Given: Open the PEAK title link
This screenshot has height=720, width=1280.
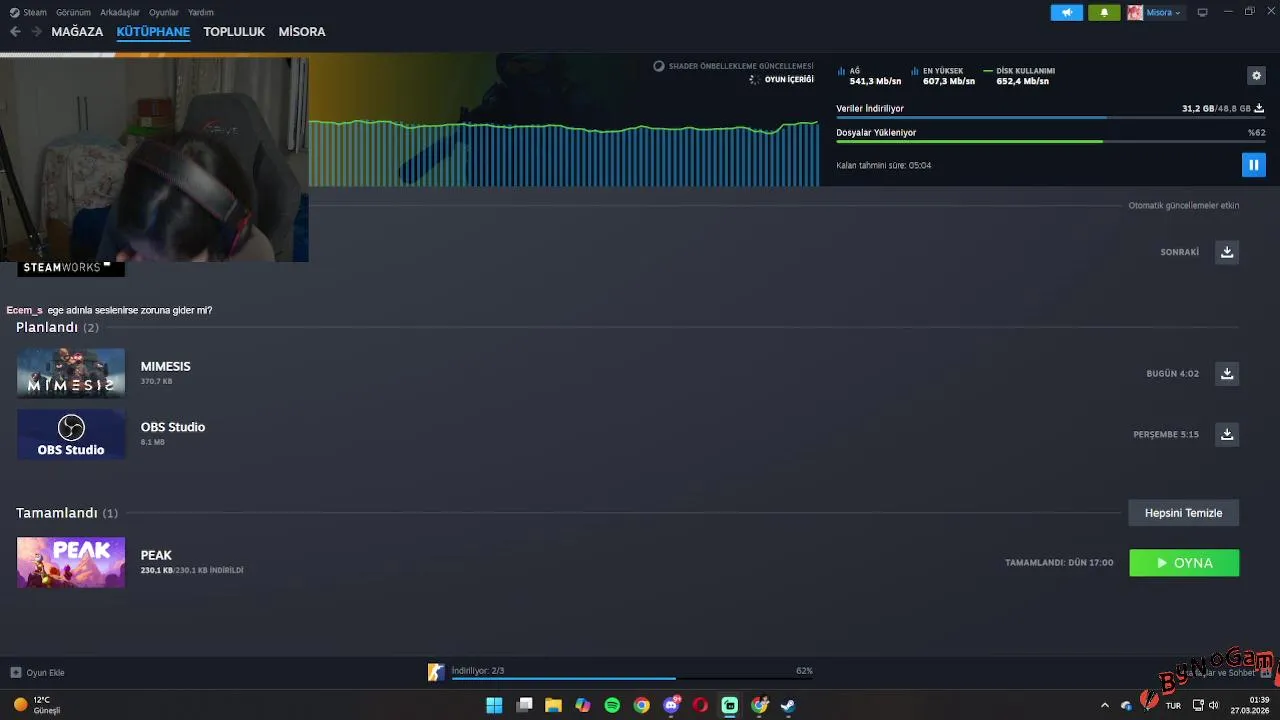Looking at the screenshot, I should (x=156, y=555).
